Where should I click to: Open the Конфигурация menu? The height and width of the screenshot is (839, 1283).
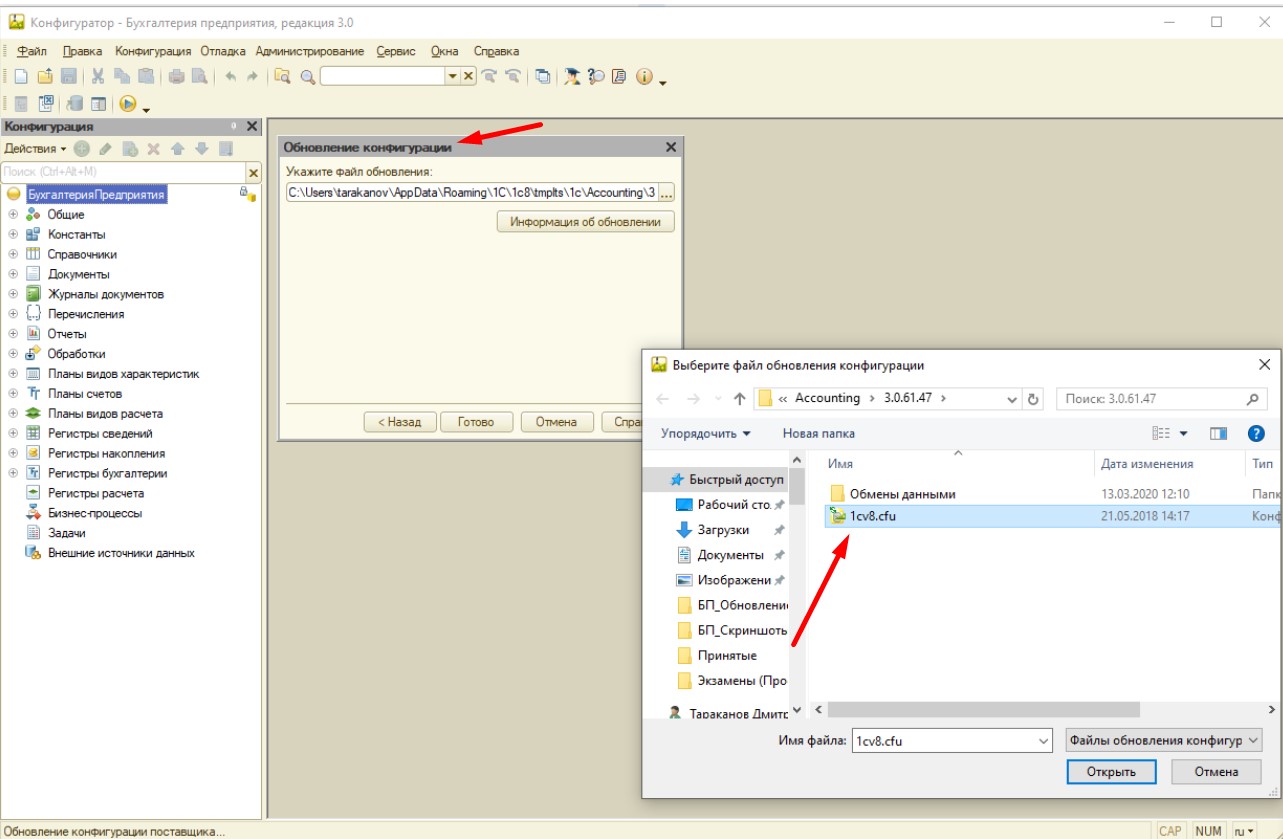pyautogui.click(x=153, y=51)
